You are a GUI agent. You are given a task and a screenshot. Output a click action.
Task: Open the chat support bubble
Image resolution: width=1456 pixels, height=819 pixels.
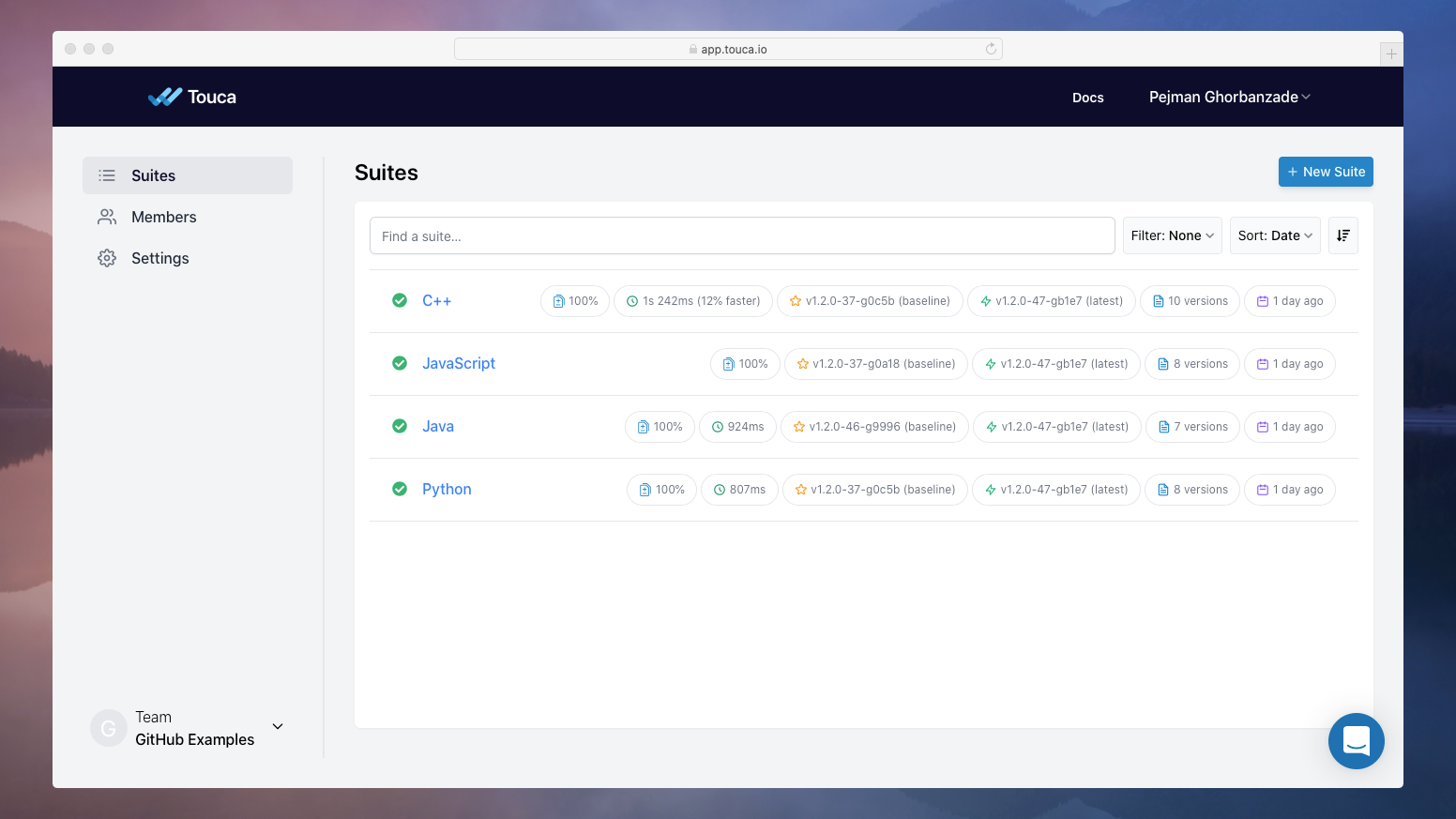pos(1357,741)
